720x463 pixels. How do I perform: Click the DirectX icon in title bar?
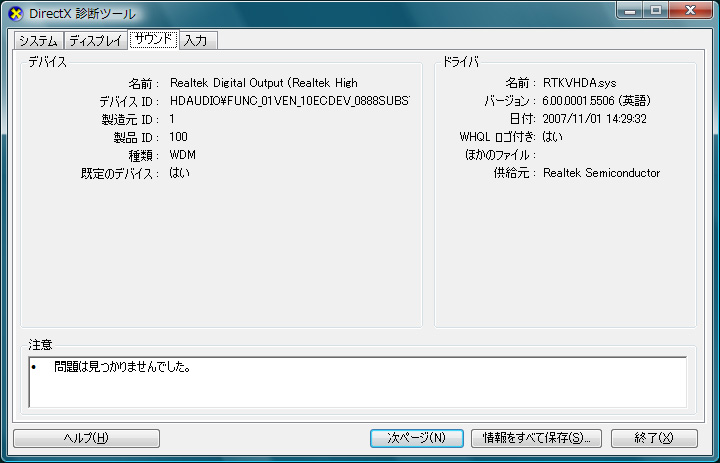[x=16, y=14]
